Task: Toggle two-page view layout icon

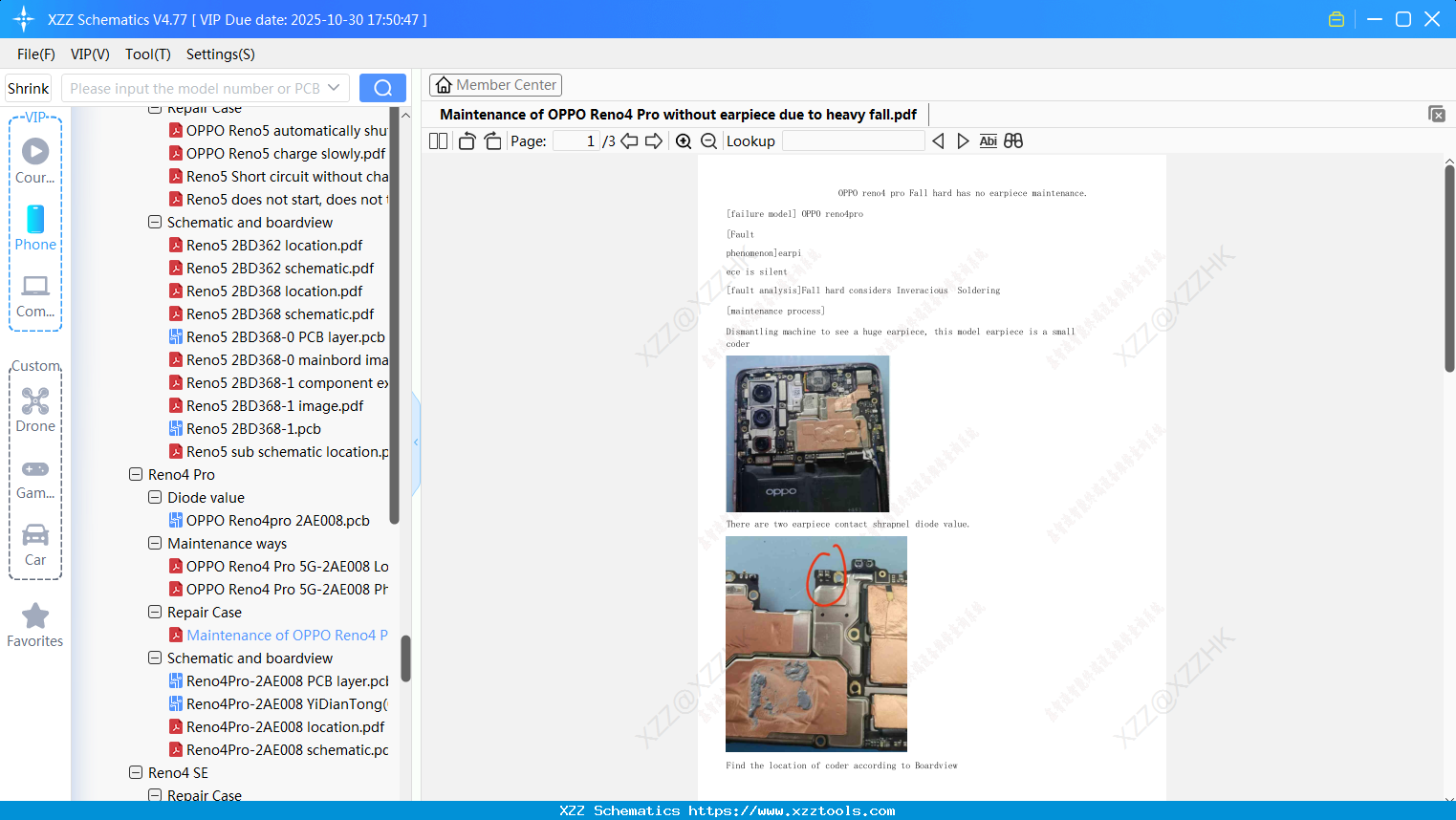Action: point(439,141)
